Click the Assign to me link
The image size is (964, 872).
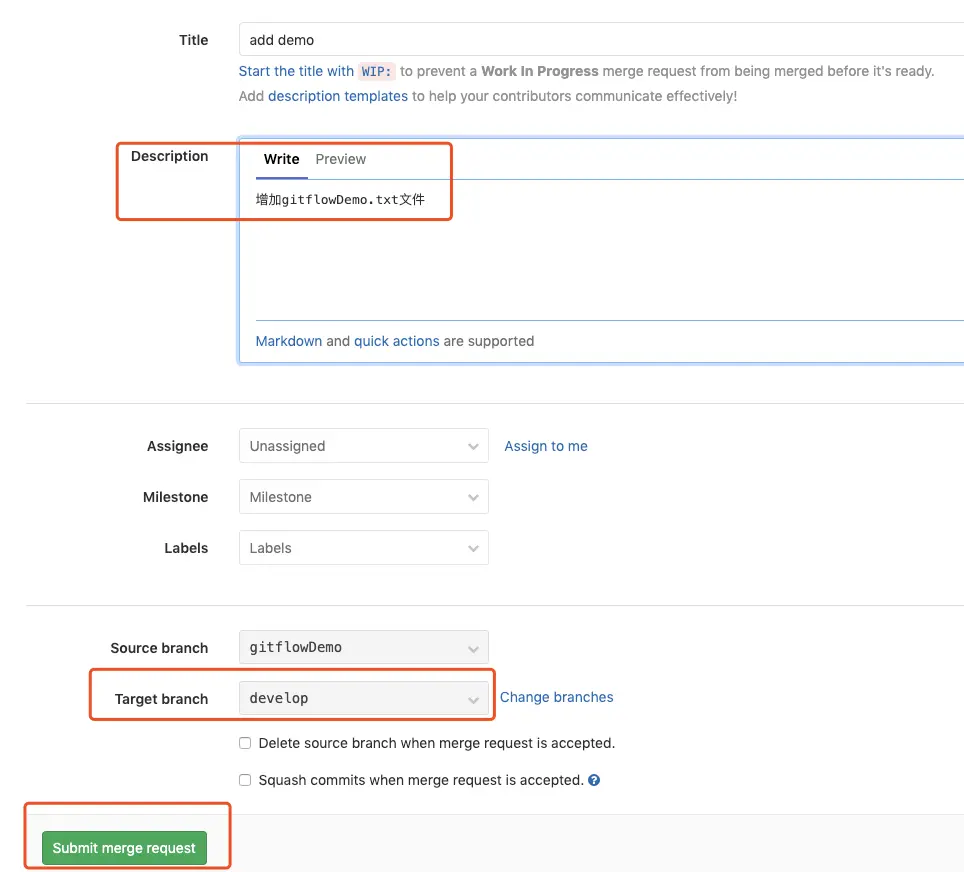pos(546,447)
